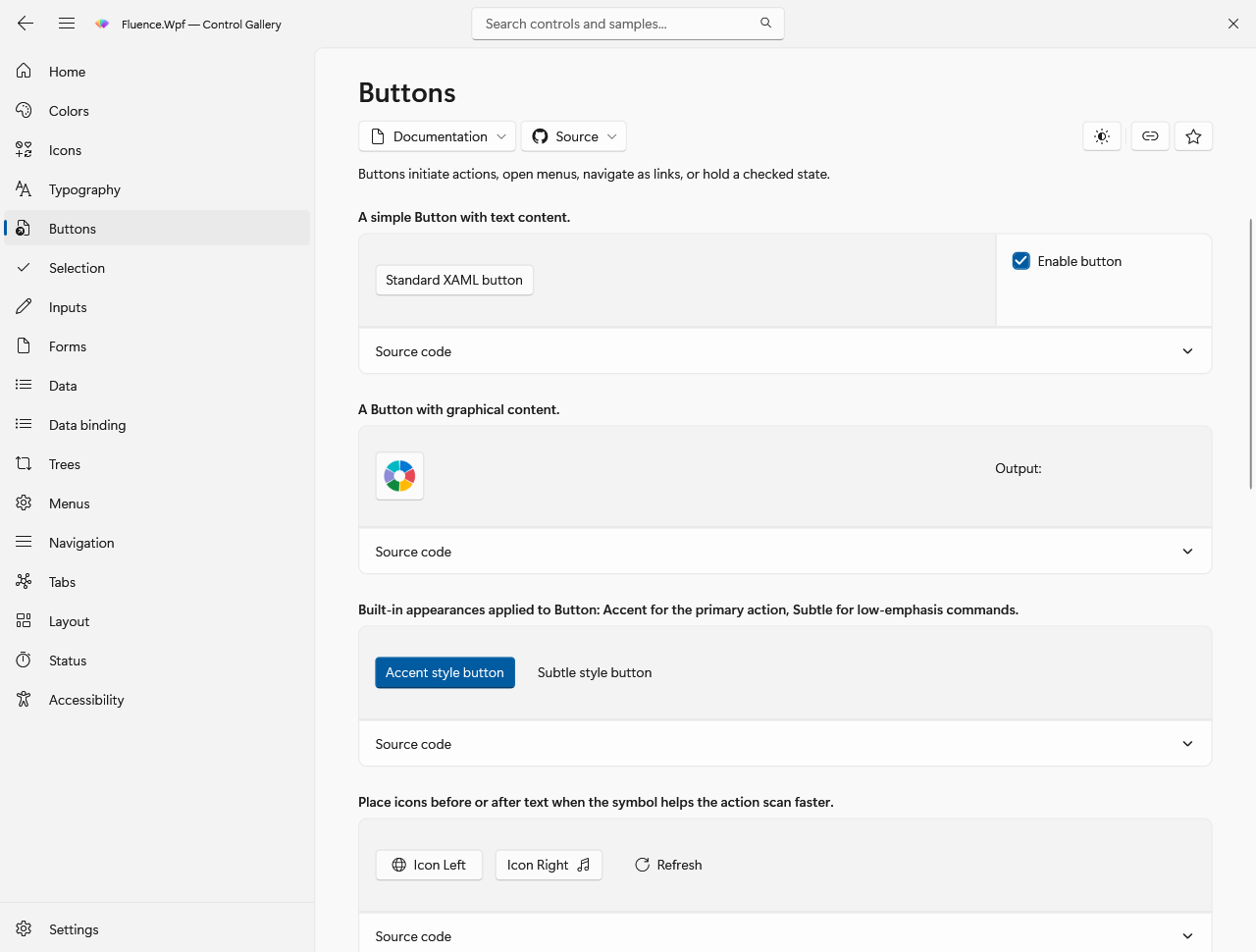Click the Icons sidebar glyph

click(24, 149)
